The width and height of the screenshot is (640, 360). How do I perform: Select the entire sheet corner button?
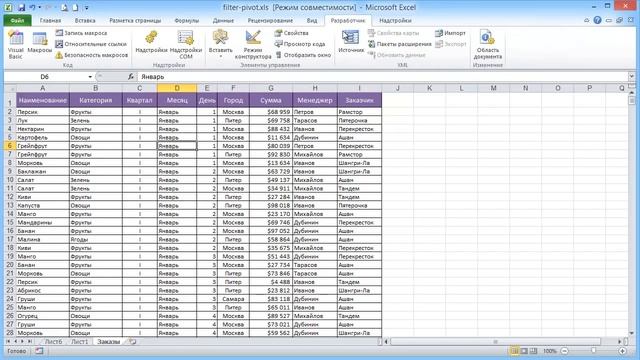[x=10, y=88]
